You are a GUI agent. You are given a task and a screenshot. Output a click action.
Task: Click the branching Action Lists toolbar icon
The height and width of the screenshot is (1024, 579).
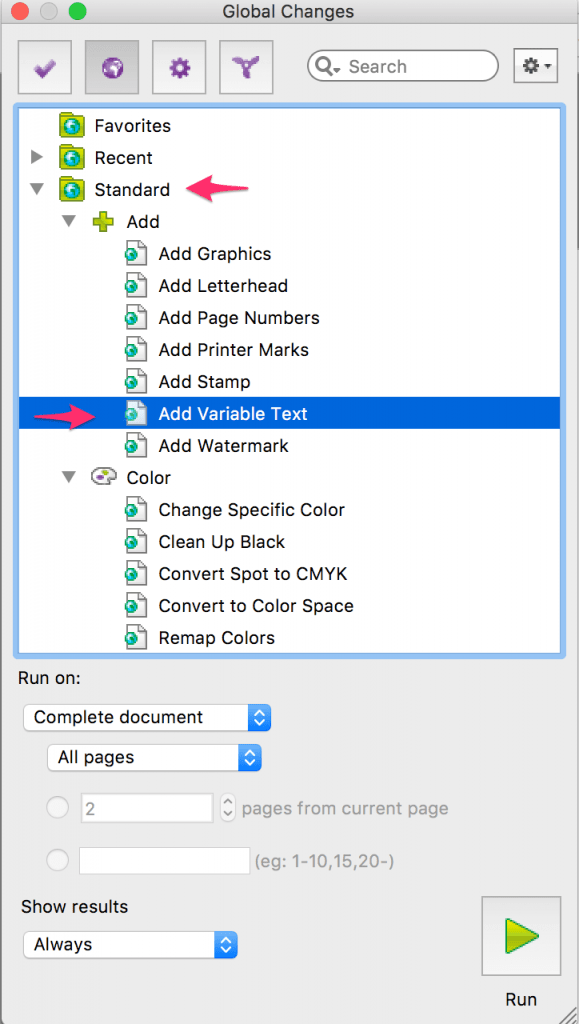(x=244, y=66)
